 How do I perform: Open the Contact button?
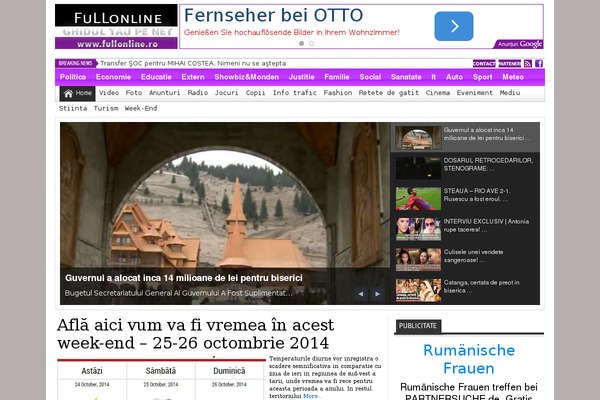484,64
